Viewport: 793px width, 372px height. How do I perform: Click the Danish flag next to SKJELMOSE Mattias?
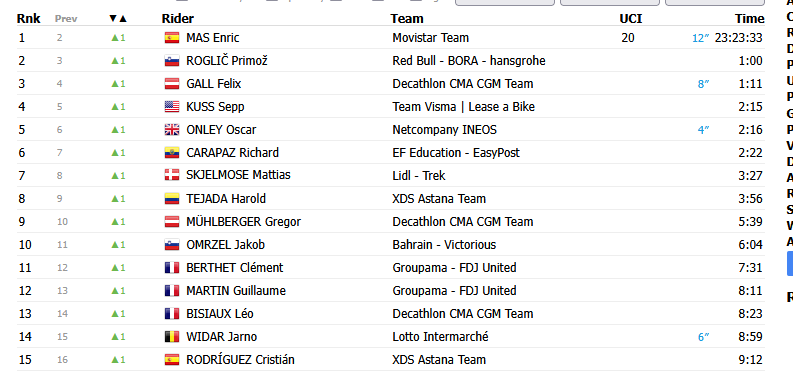(x=172, y=175)
